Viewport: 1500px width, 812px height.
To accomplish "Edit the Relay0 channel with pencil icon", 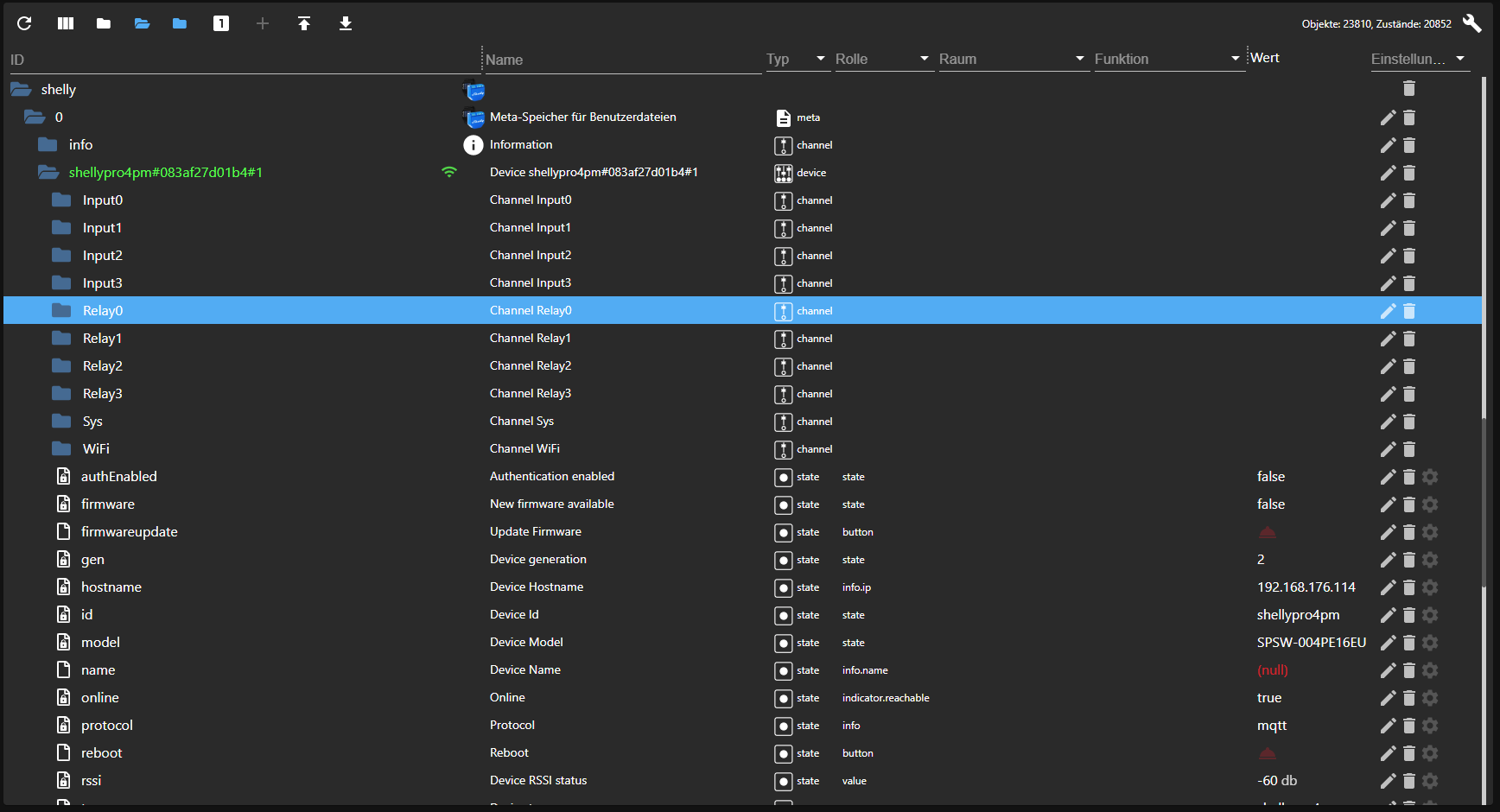I will point(1388,311).
